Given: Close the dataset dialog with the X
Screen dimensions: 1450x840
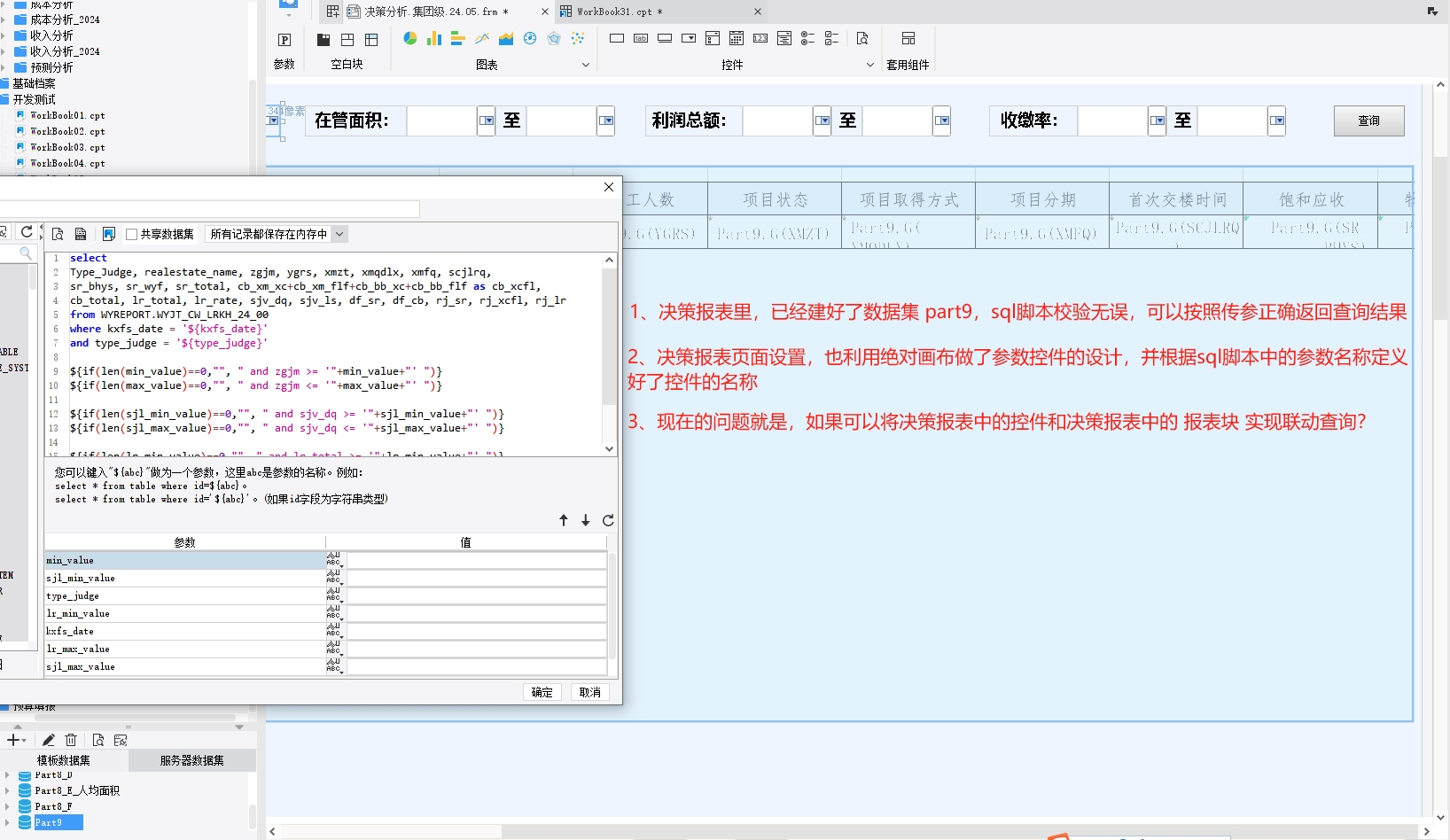Looking at the screenshot, I should 609,187.
